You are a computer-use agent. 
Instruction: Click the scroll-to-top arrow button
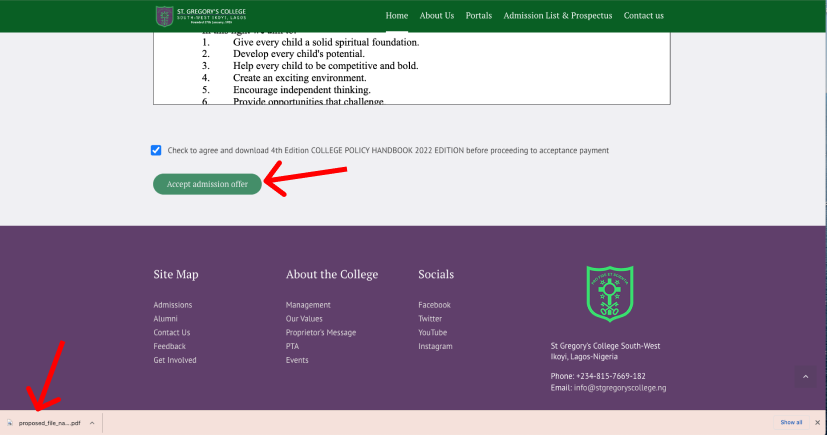[x=805, y=376]
